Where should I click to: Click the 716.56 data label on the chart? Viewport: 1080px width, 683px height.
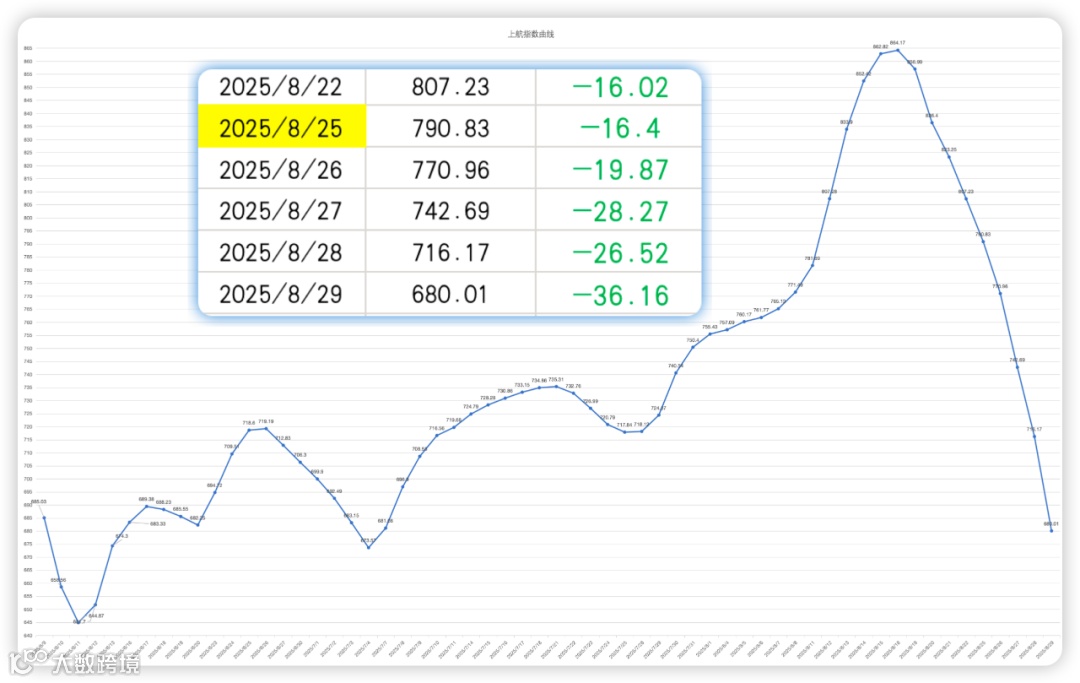[x=437, y=428]
